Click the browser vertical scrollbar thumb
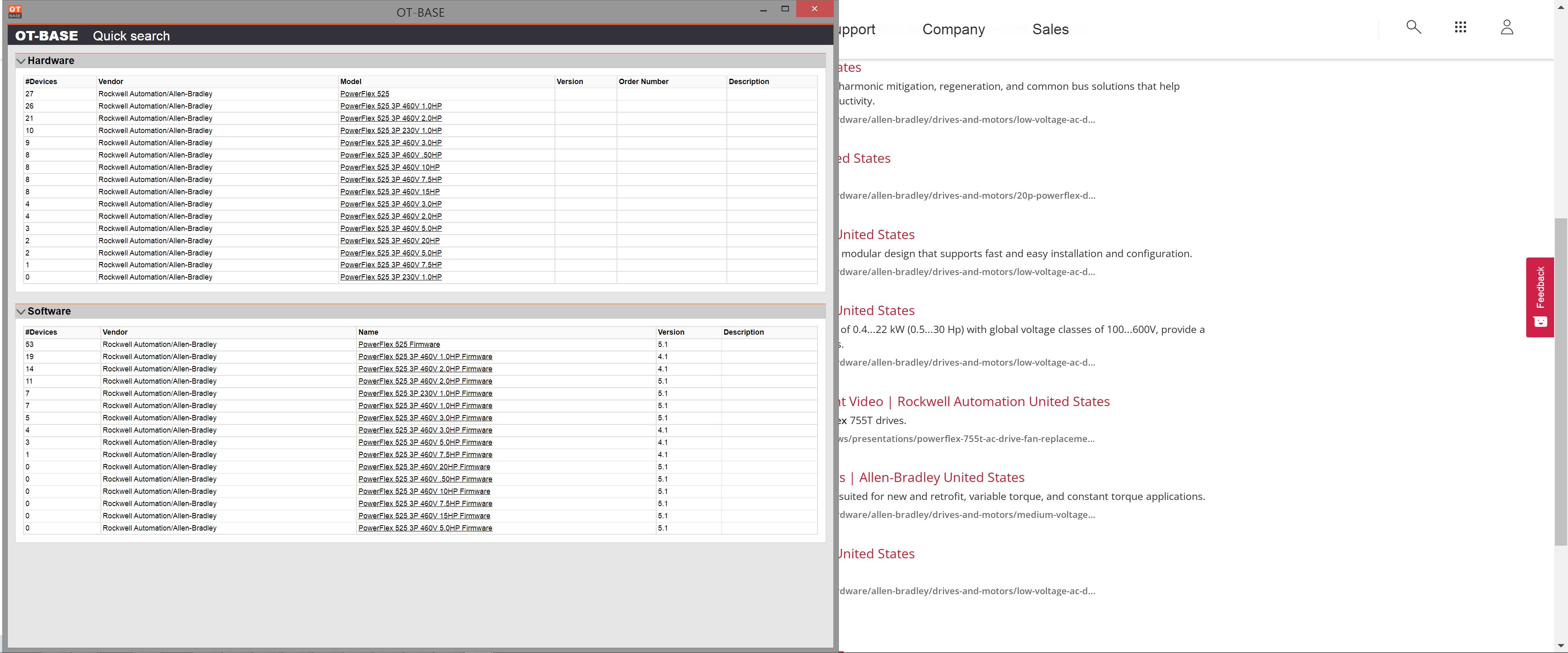1568x653 pixels. [1561, 382]
